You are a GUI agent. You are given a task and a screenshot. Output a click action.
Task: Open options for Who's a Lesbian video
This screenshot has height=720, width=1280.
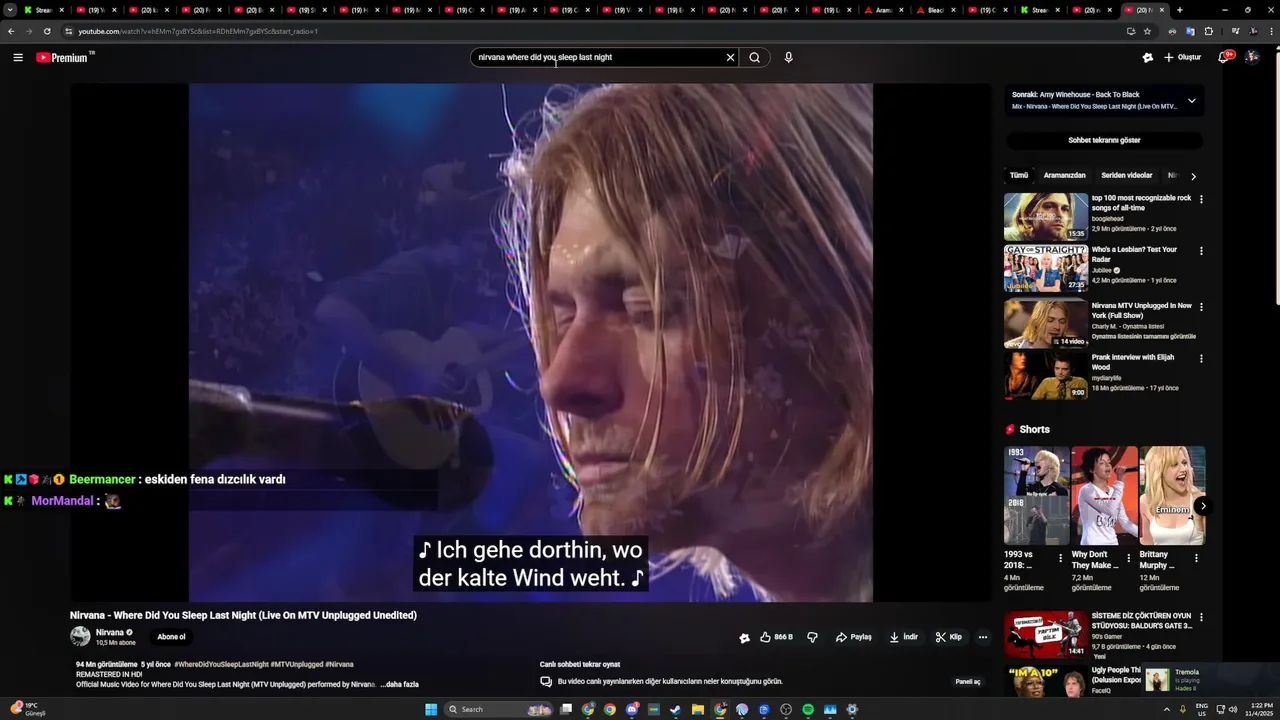click(1201, 251)
